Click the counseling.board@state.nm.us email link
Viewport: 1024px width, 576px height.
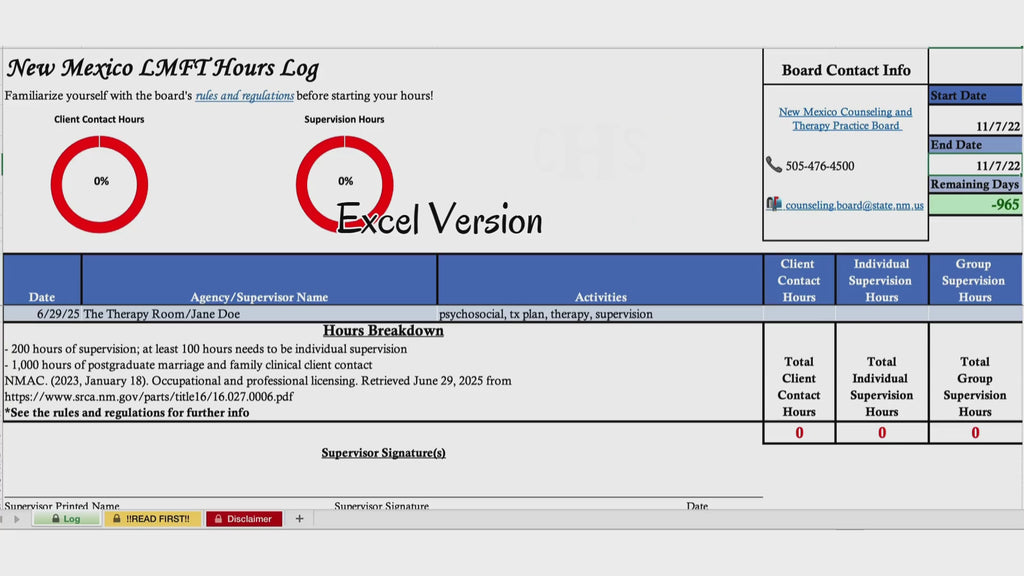(854, 205)
